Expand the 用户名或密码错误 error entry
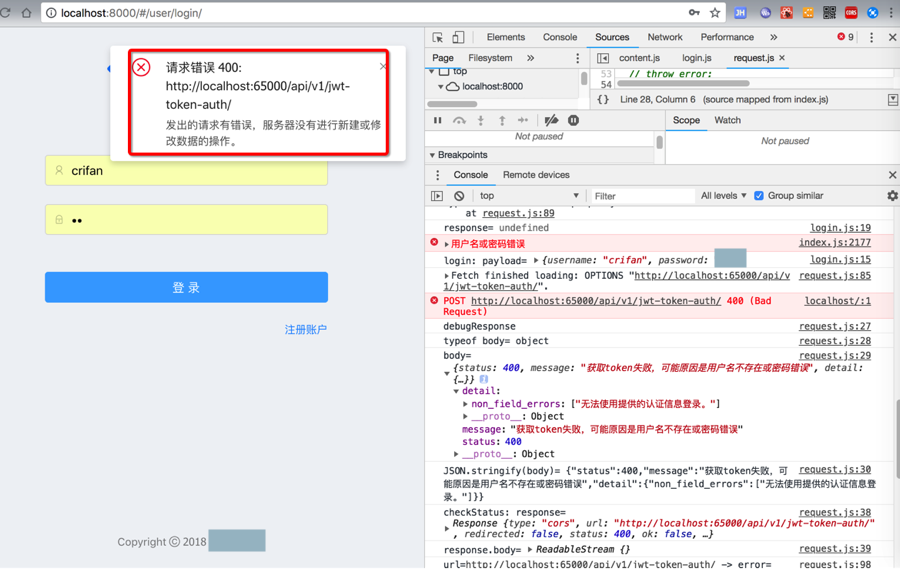Image resolution: width=900 pixels, height=569 pixels. point(447,244)
